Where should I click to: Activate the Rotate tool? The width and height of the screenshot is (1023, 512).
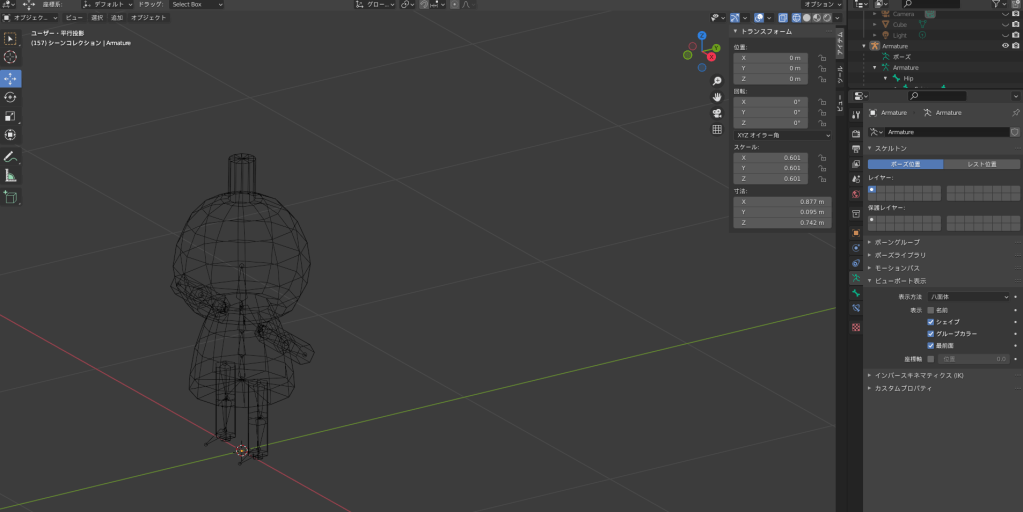pos(10,97)
